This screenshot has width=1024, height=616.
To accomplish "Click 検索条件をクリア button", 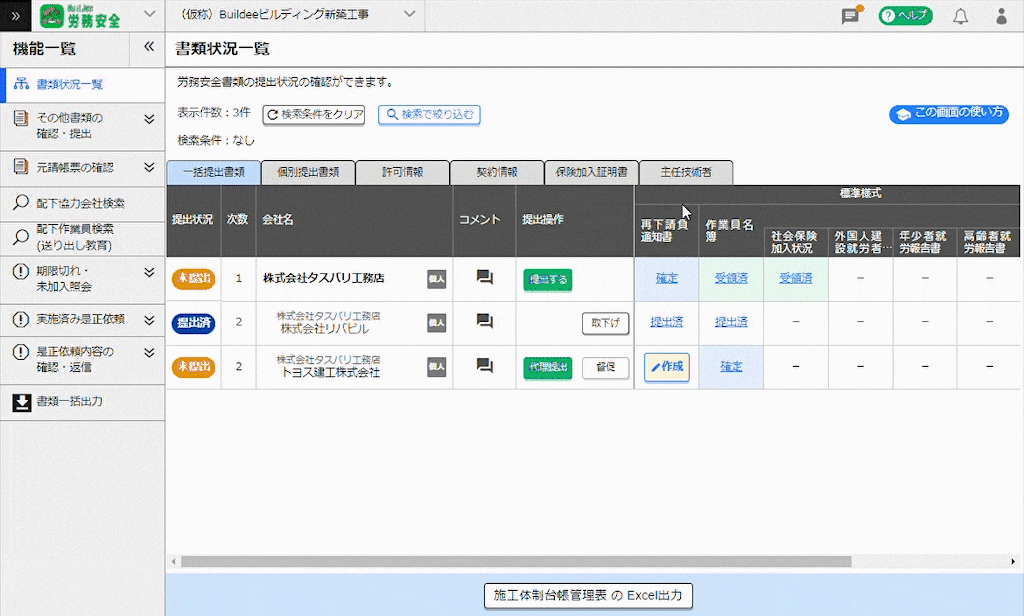I will [314, 115].
